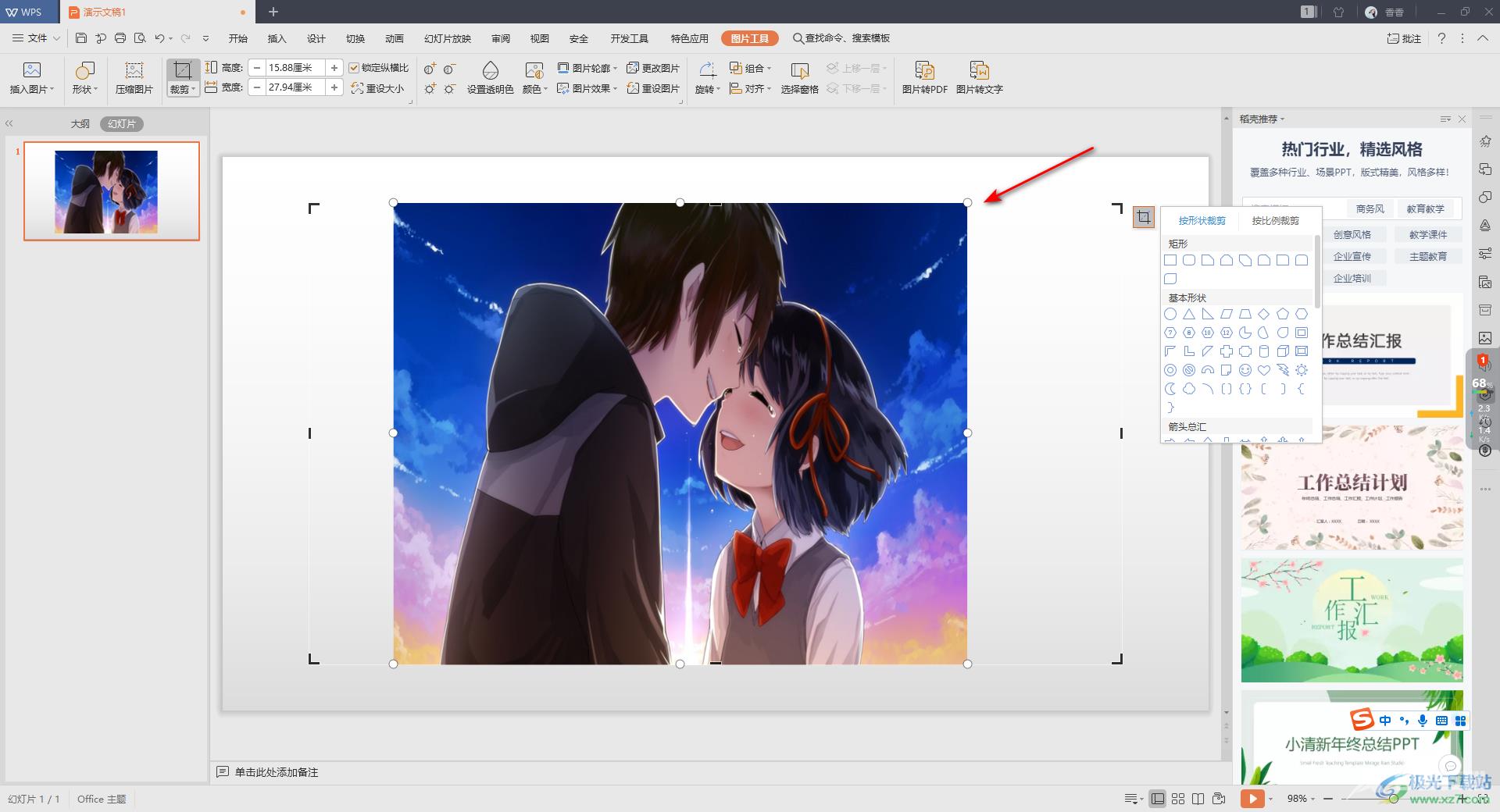The height and width of the screenshot is (812, 1500).
Task: Click the floating crop icon beside image
Action: click(x=1144, y=217)
